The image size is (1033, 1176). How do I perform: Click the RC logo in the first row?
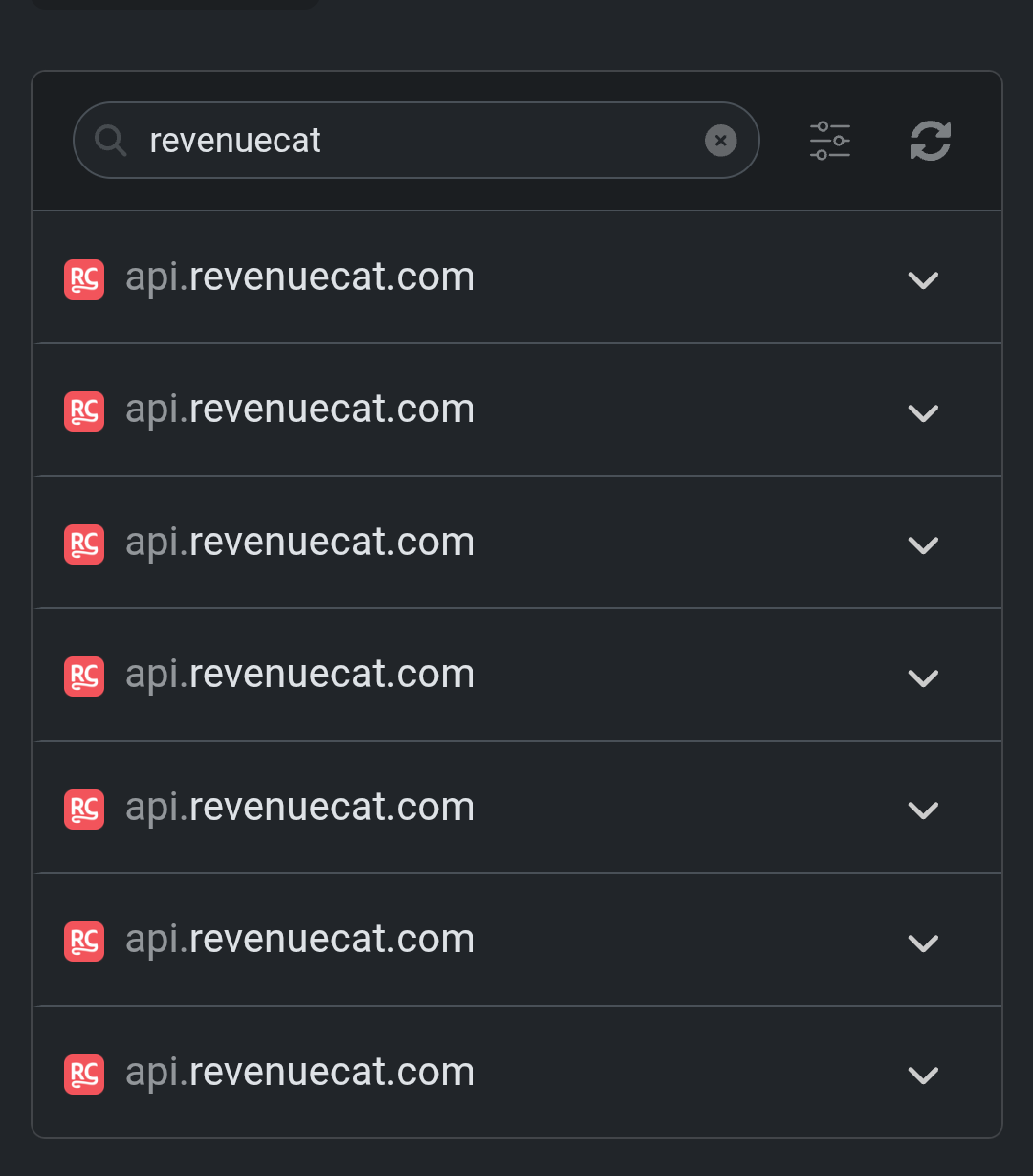click(x=84, y=279)
